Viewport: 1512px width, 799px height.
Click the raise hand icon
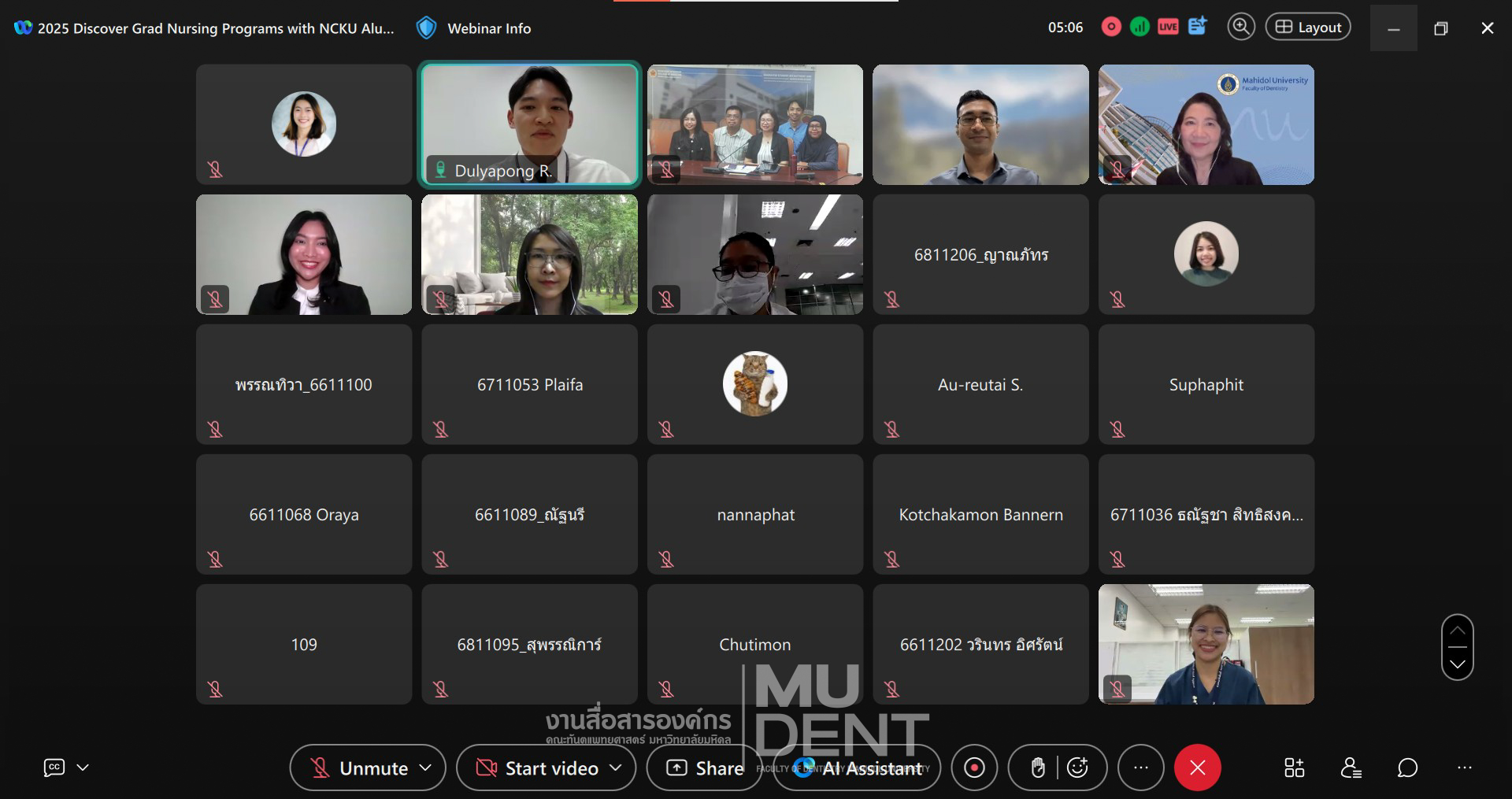click(1038, 768)
